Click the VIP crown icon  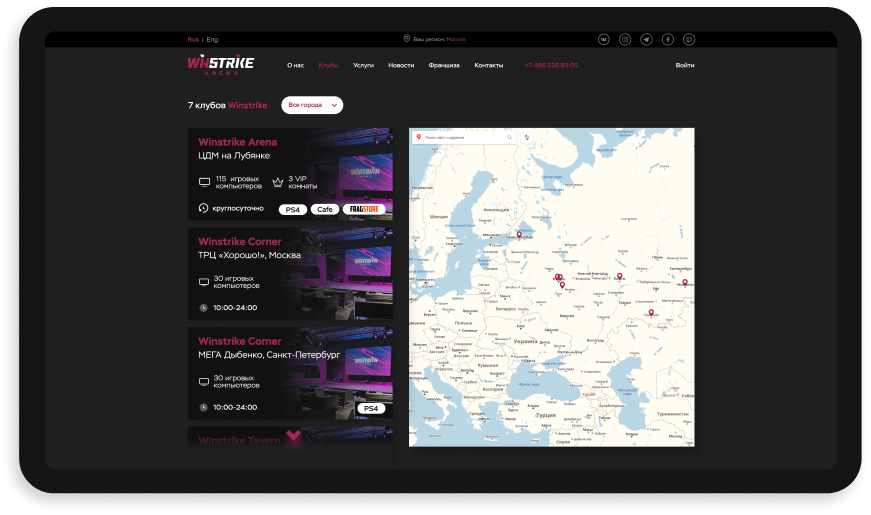pos(278,182)
